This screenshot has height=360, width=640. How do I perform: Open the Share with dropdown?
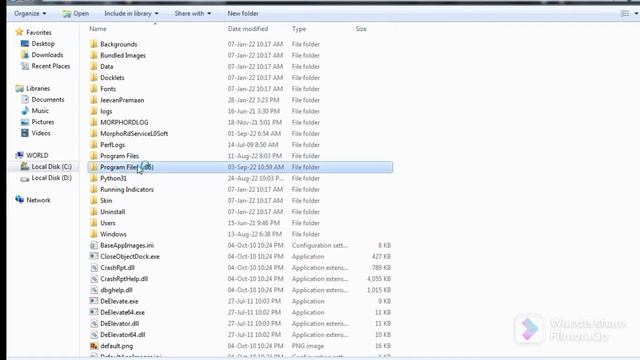[193, 13]
